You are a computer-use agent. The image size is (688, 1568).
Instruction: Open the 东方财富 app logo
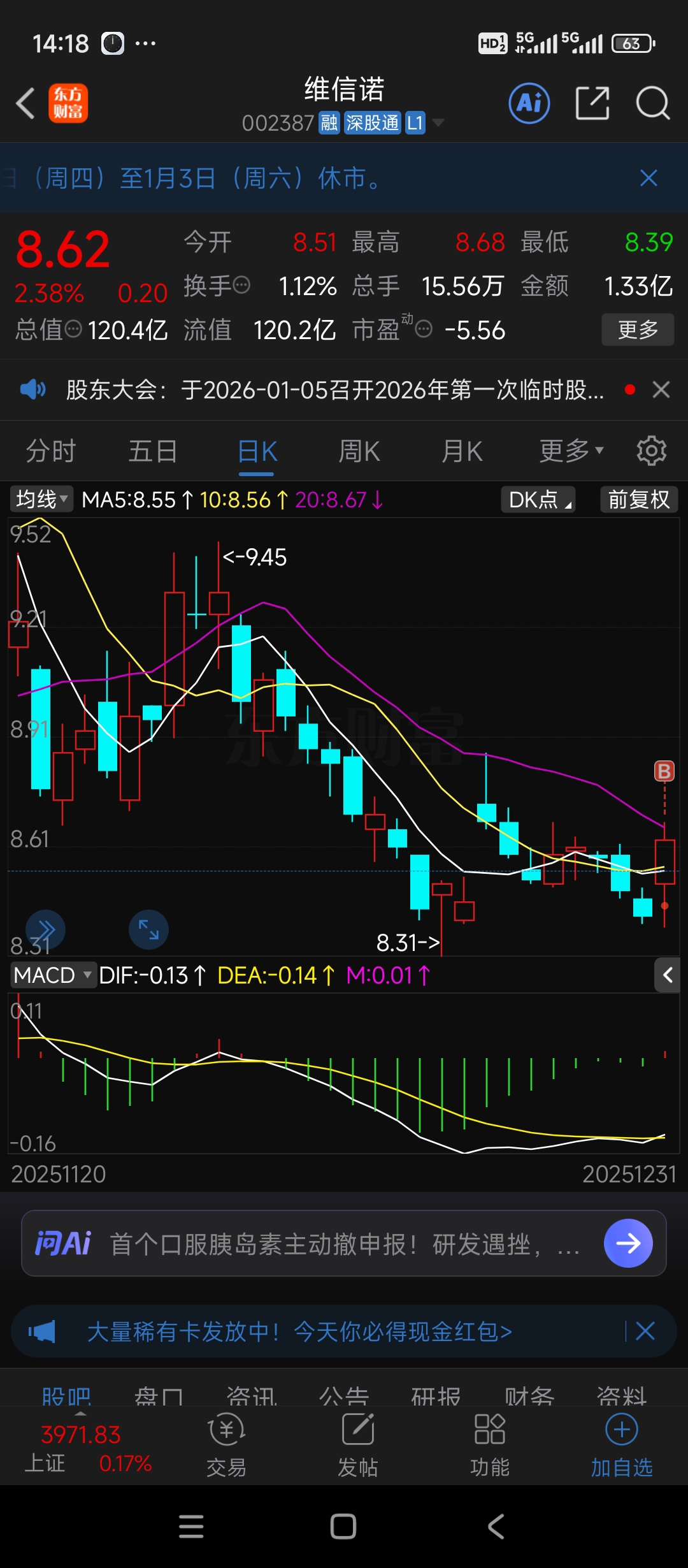pyautogui.click(x=68, y=103)
